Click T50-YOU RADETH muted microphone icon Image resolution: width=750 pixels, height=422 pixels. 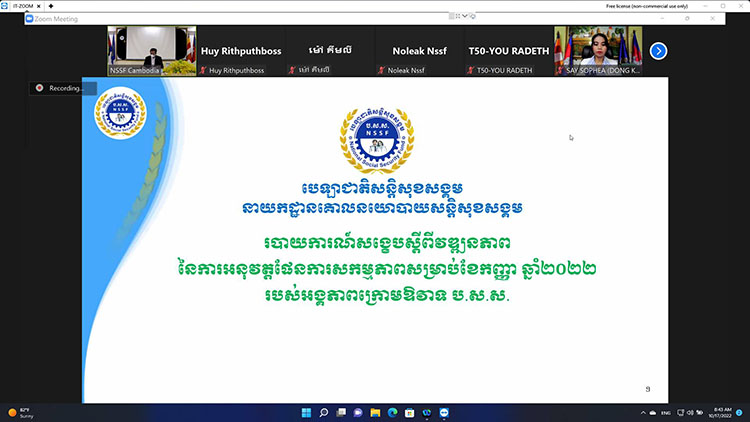pos(471,70)
